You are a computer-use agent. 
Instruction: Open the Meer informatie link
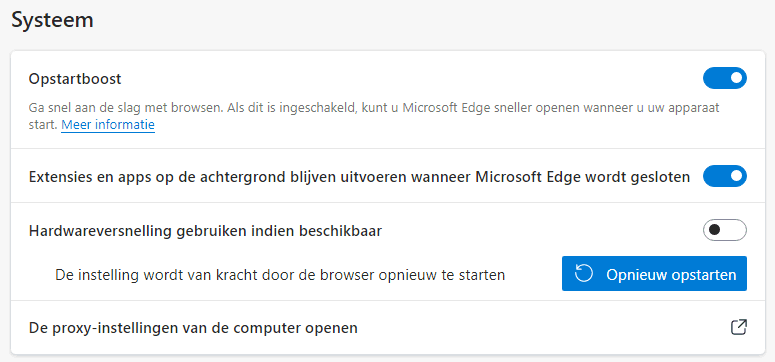point(108,124)
